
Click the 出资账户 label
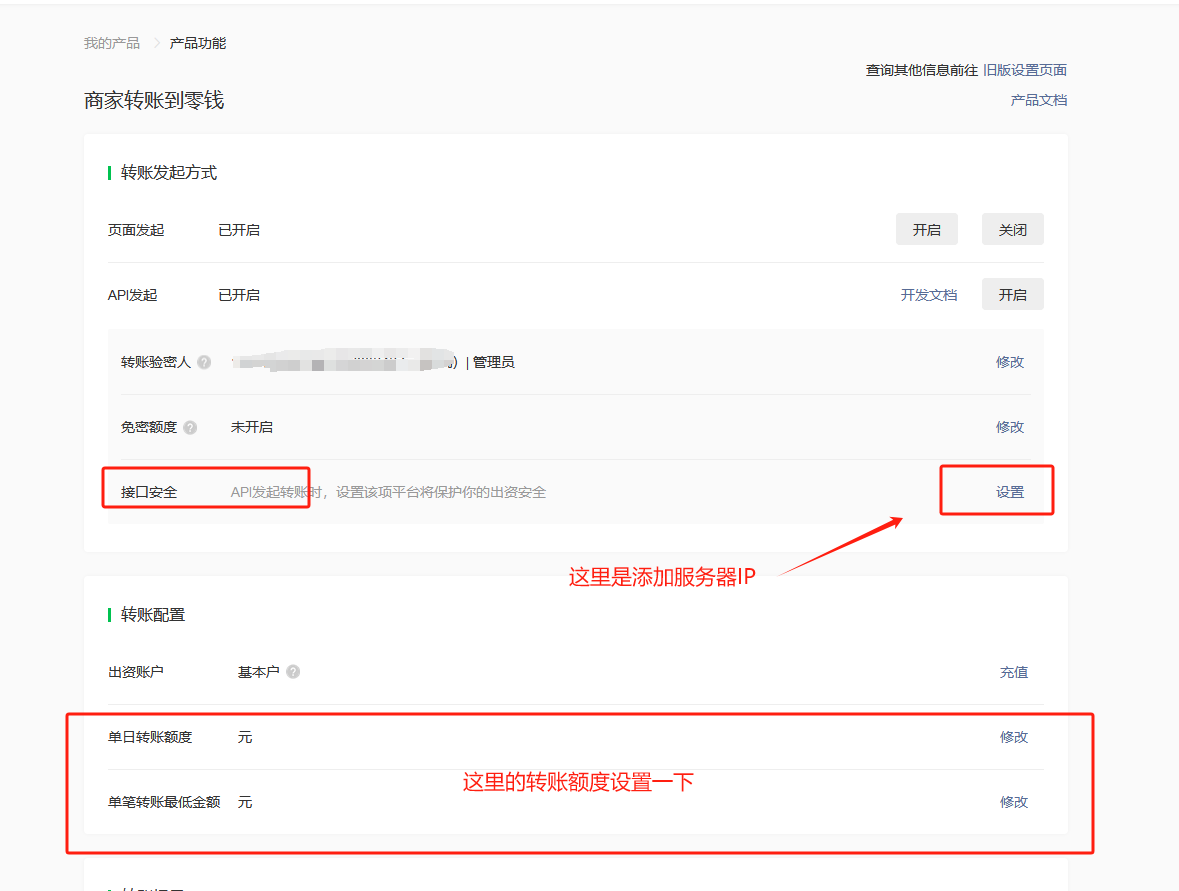point(136,672)
